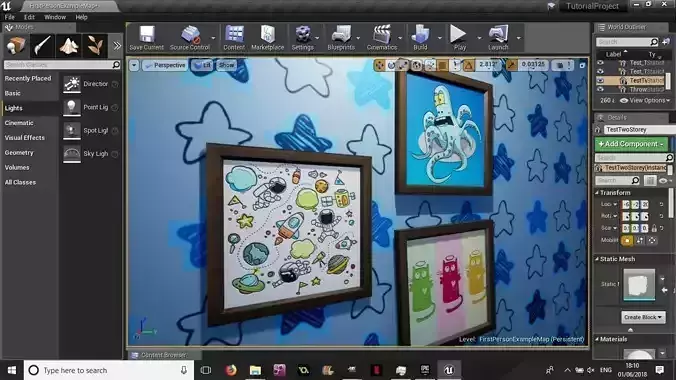Open the Edit menu
This screenshot has height=380, width=676.
click(29, 17)
